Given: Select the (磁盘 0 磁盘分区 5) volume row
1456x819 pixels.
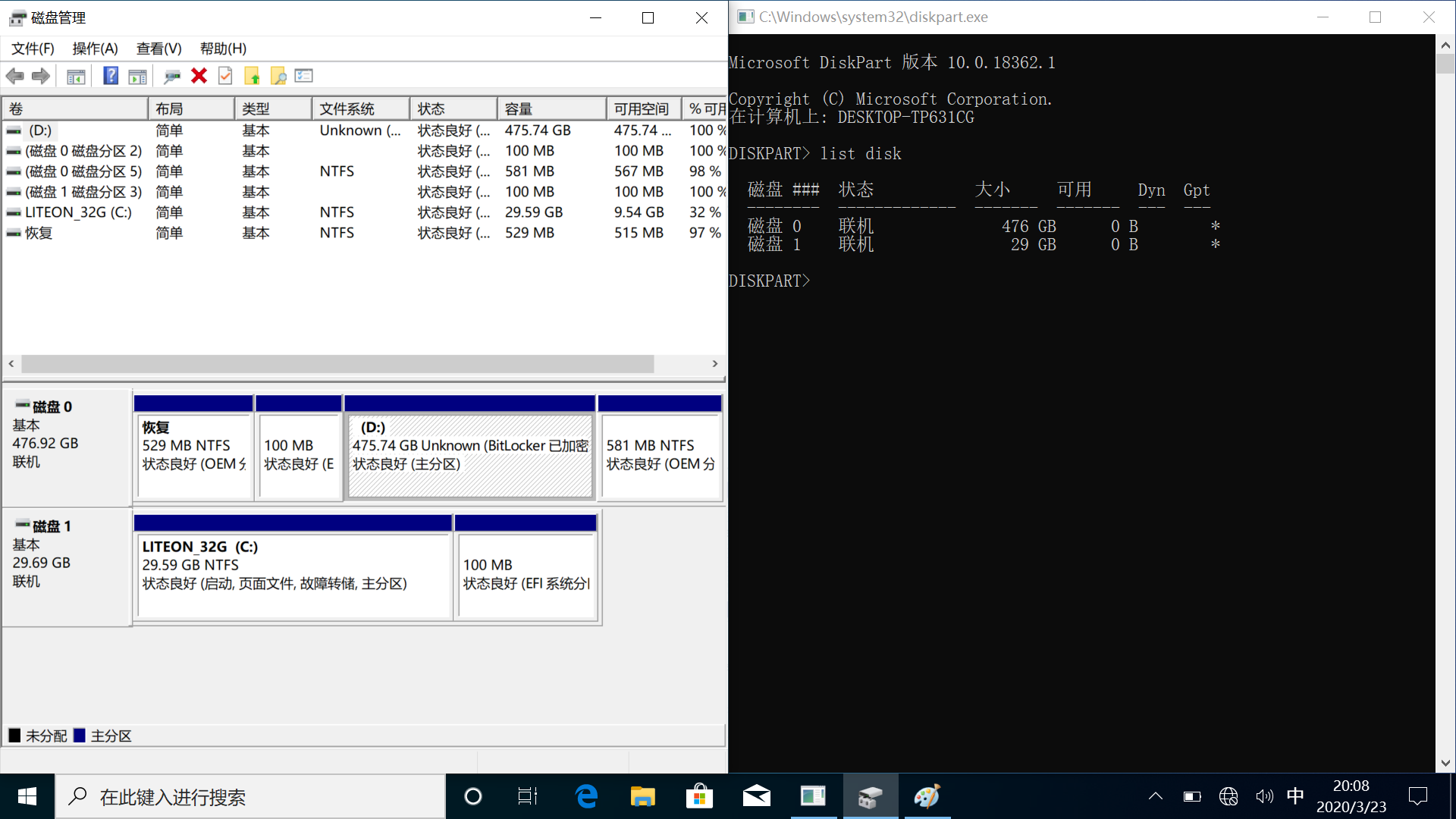Looking at the screenshot, I should tap(364, 171).
